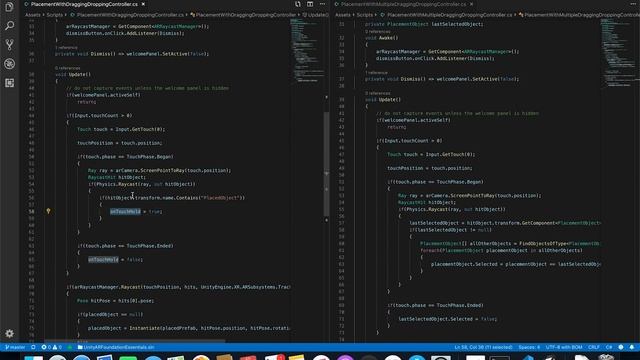Click file name breadcrumb in left editor
The image size is (640, 360).
coord(130,15)
